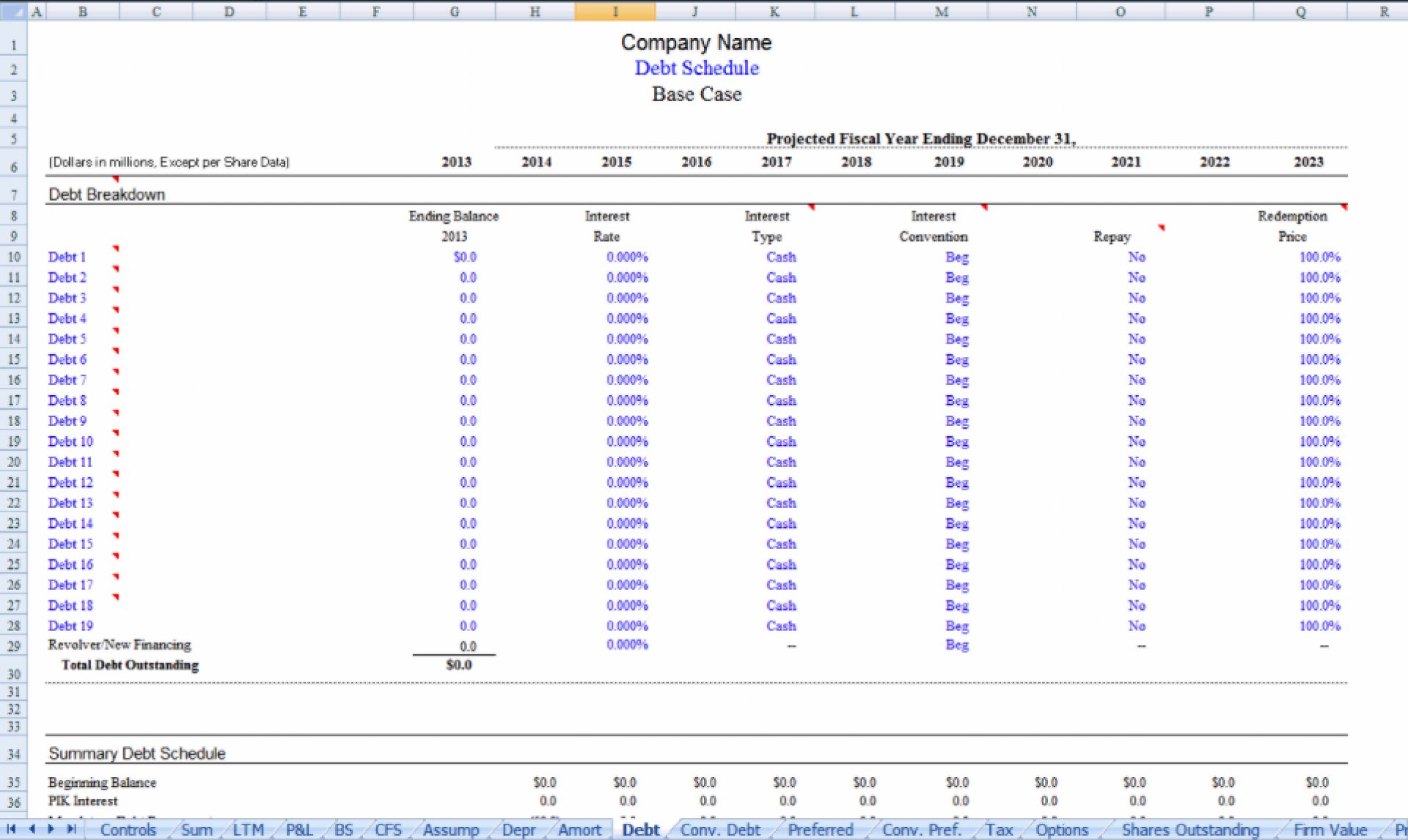Go to previous sheet navigation arrow
The width and height of the screenshot is (1408, 840).
pyautogui.click(x=32, y=829)
